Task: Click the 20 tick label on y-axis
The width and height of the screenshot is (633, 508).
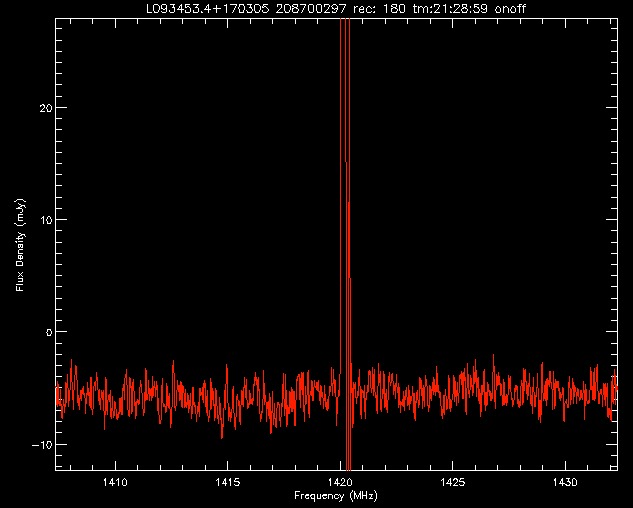Action: coord(44,108)
